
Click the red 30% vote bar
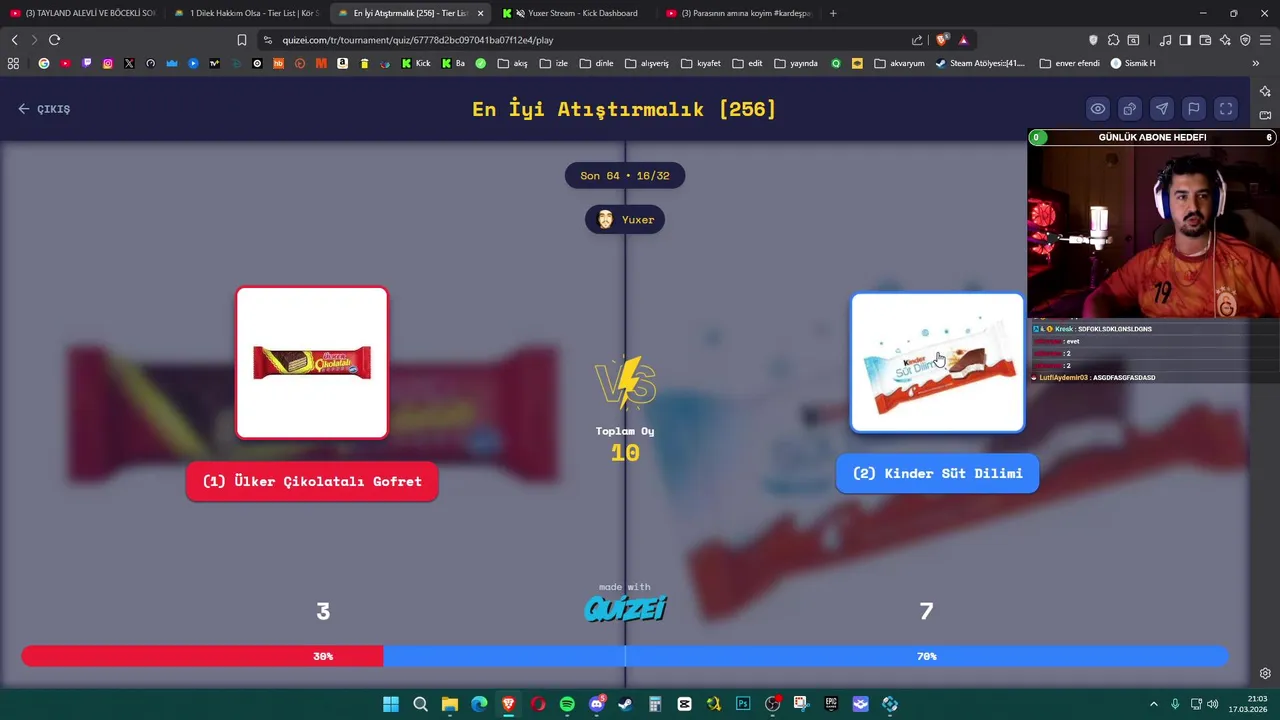pyautogui.click(x=203, y=656)
